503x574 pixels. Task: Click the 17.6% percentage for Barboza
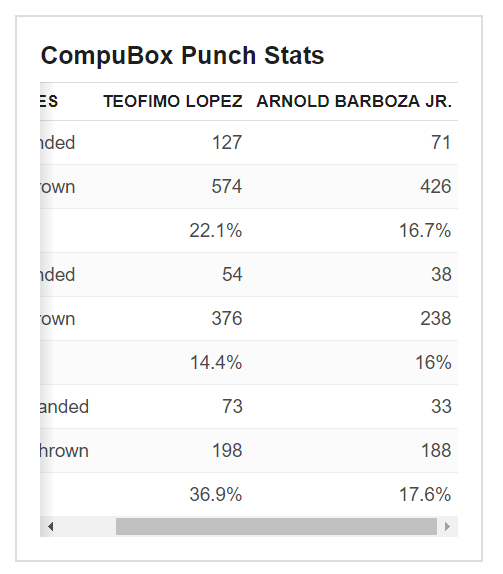[425, 494]
